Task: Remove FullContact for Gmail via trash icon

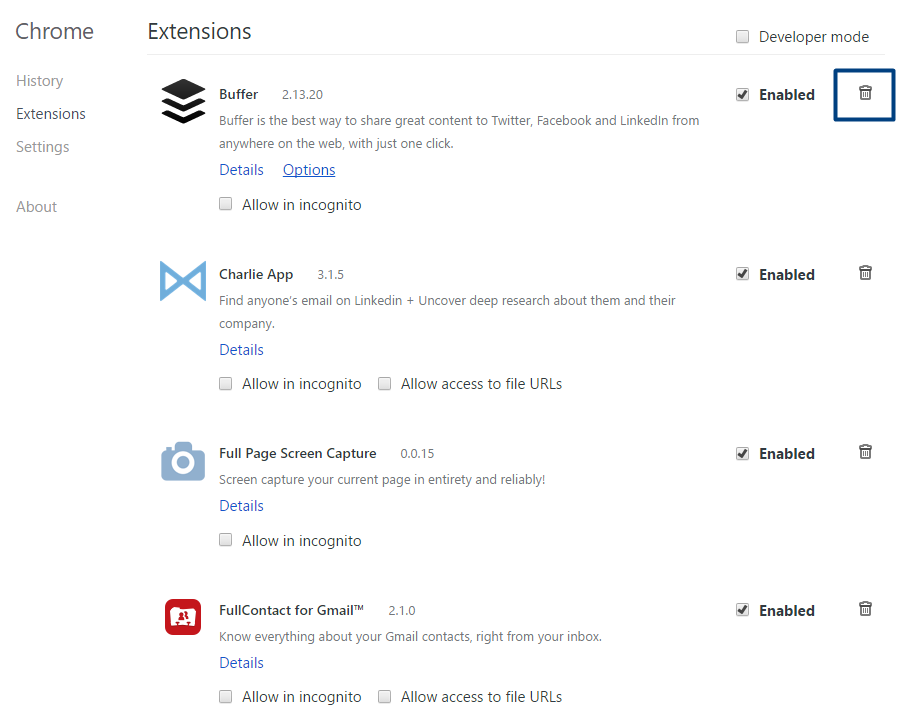Action: coord(865,609)
